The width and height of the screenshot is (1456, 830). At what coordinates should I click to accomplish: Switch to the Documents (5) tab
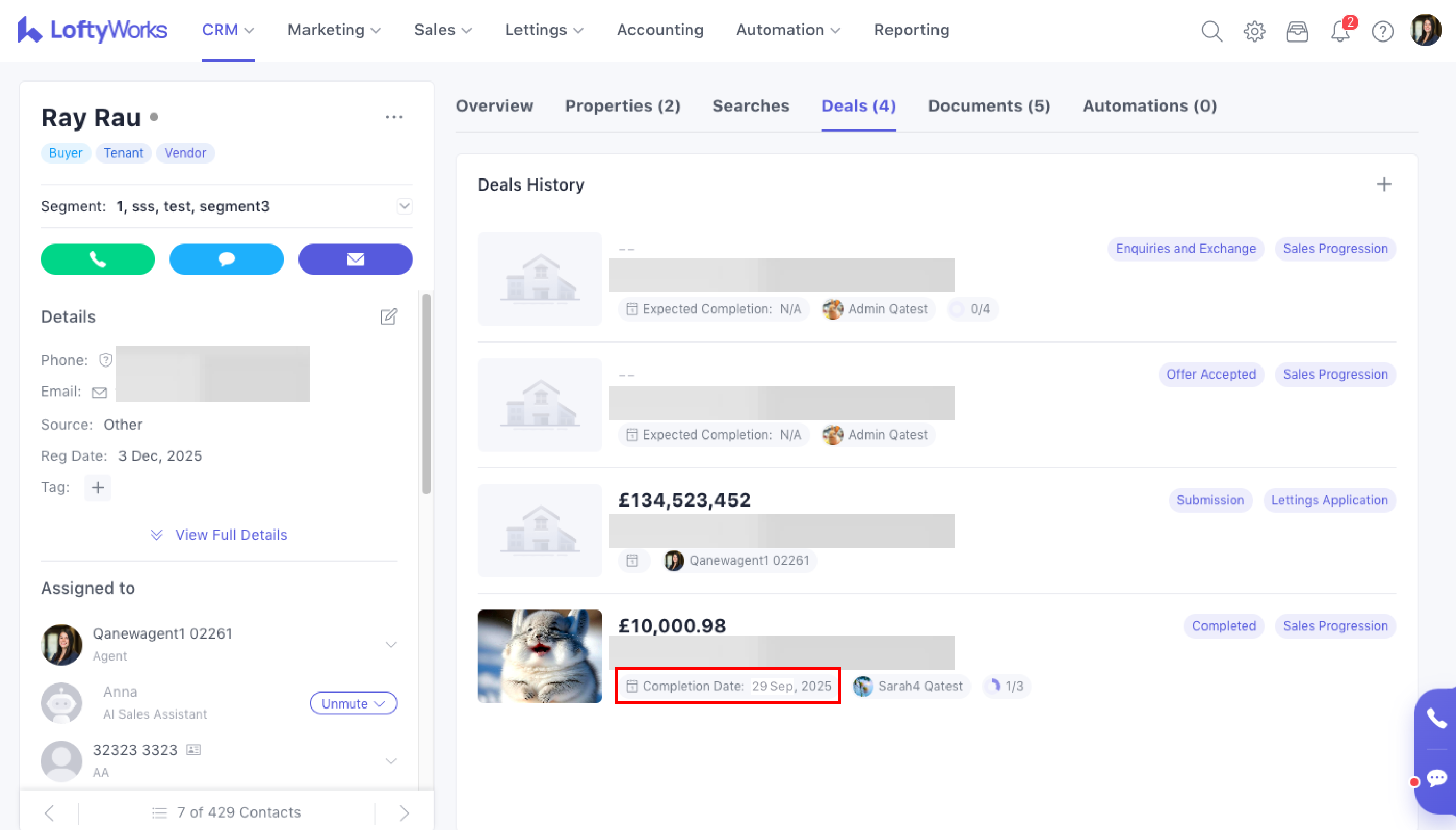pyautogui.click(x=989, y=106)
